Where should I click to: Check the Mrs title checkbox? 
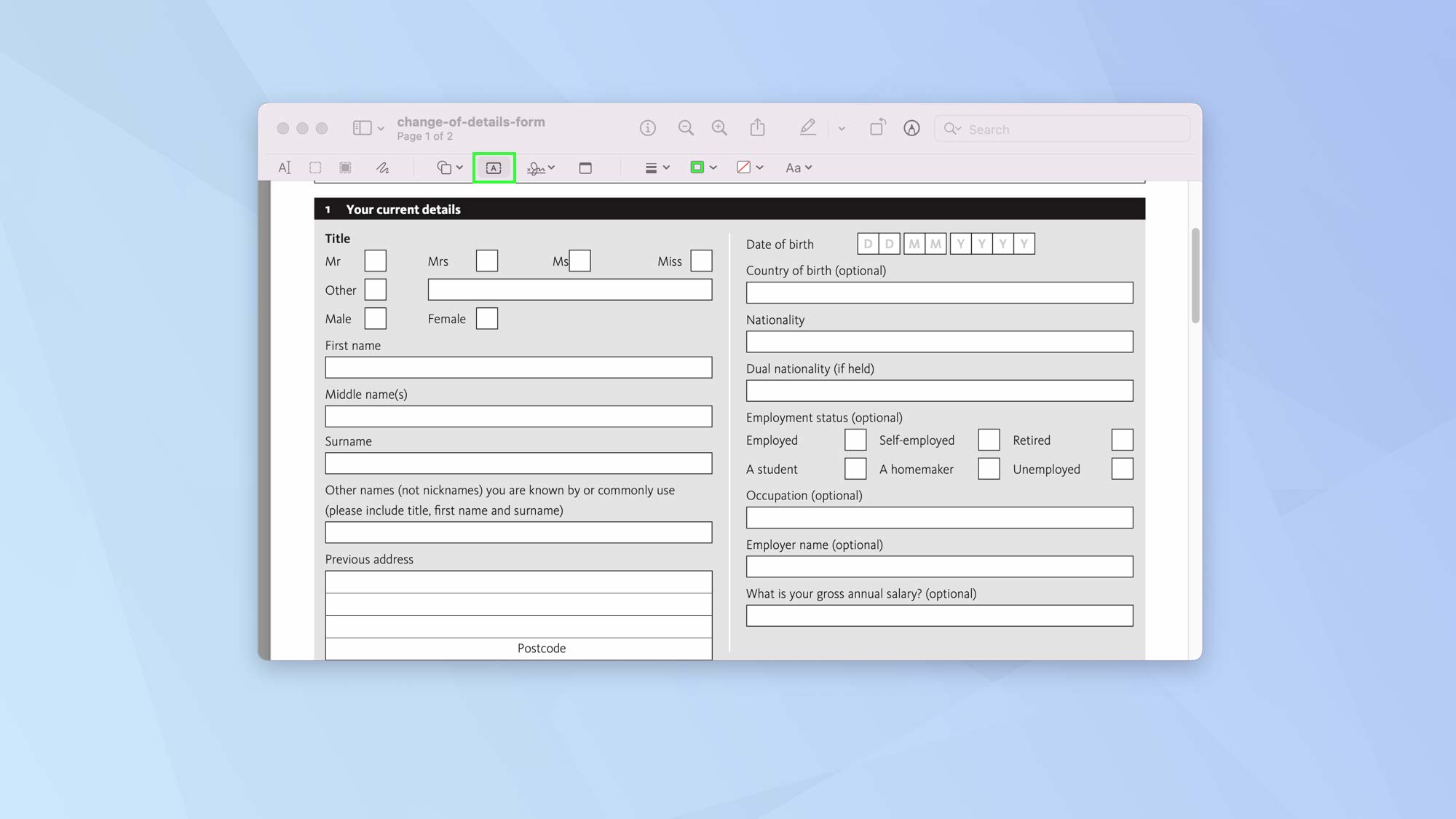(486, 261)
